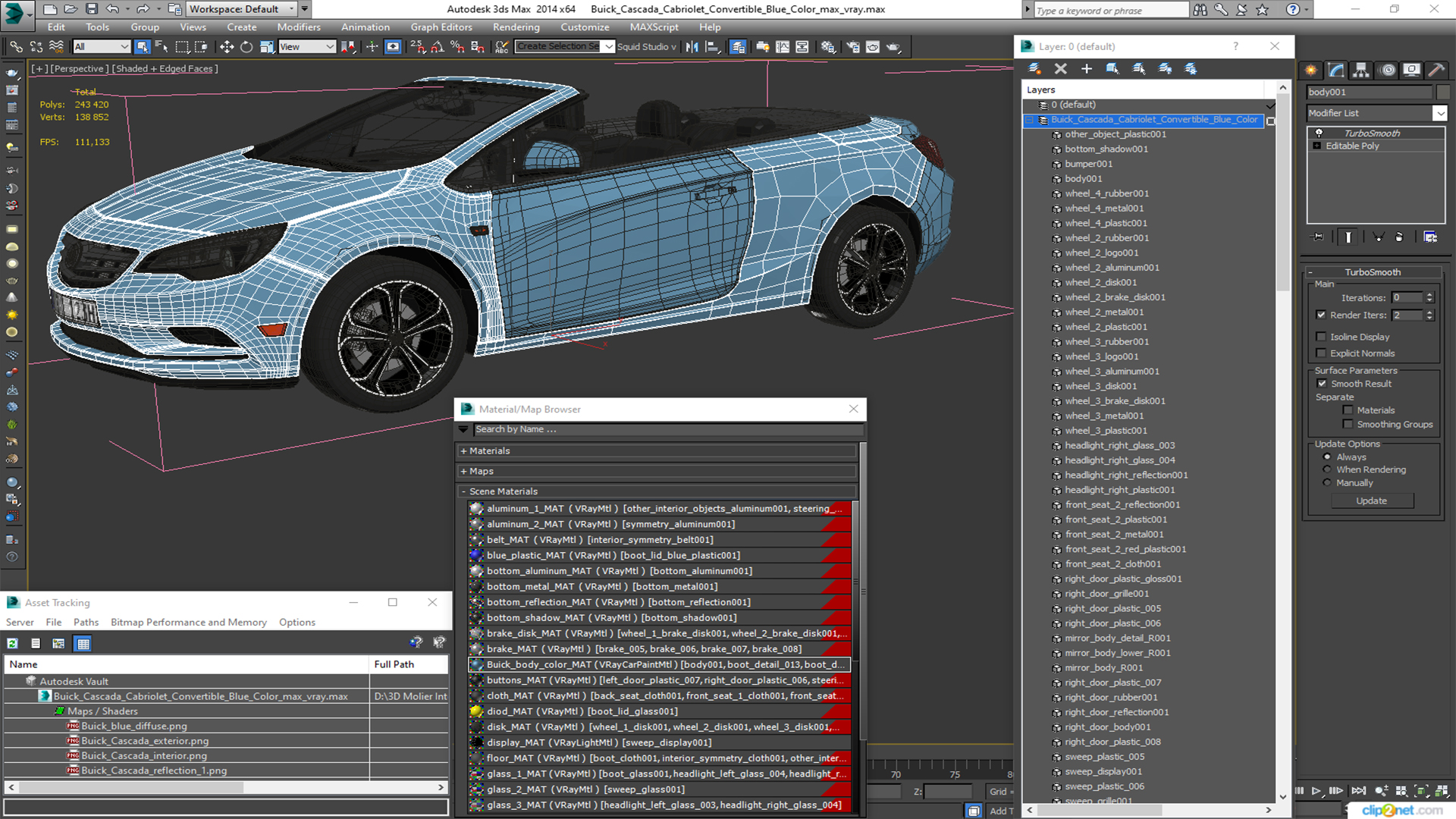Click the teapot Render Production icon
This screenshot has width=1456, height=819.
pos(893,47)
